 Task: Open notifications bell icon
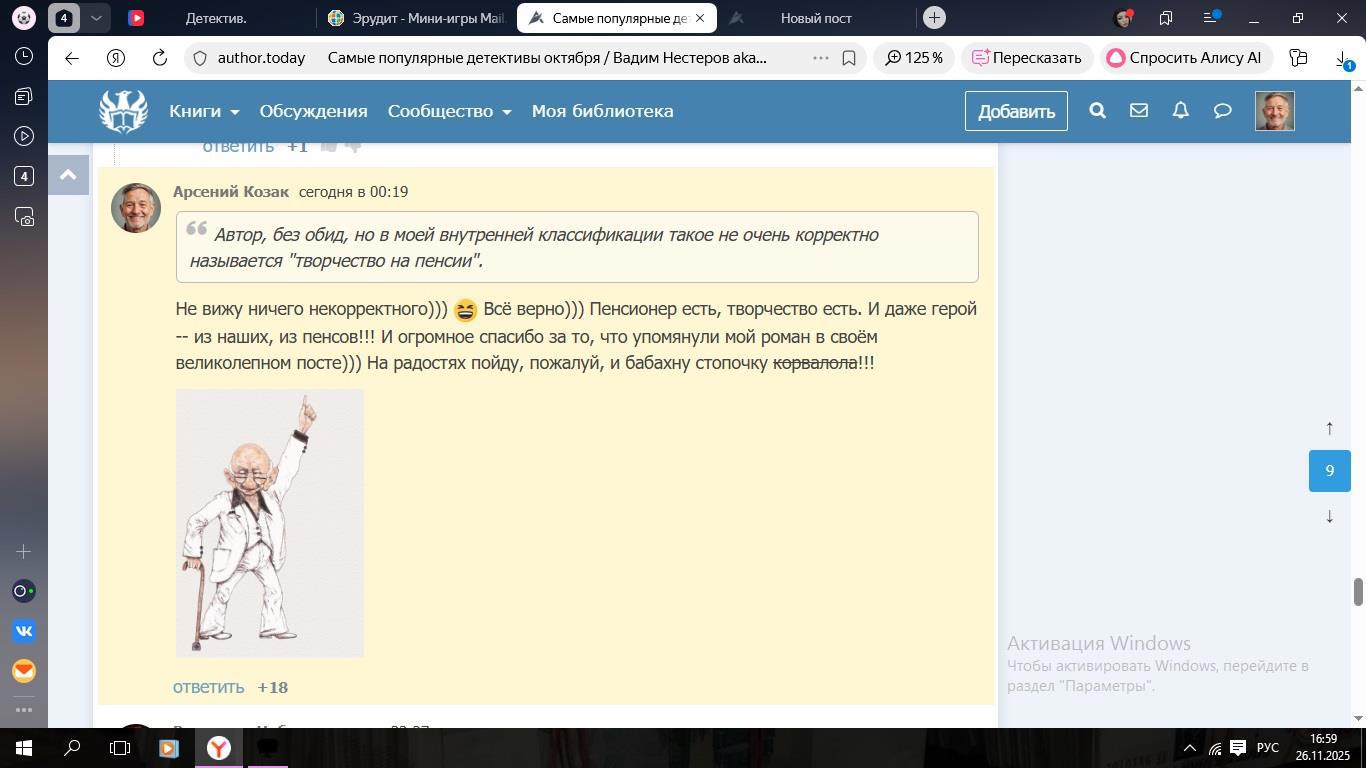click(1181, 111)
